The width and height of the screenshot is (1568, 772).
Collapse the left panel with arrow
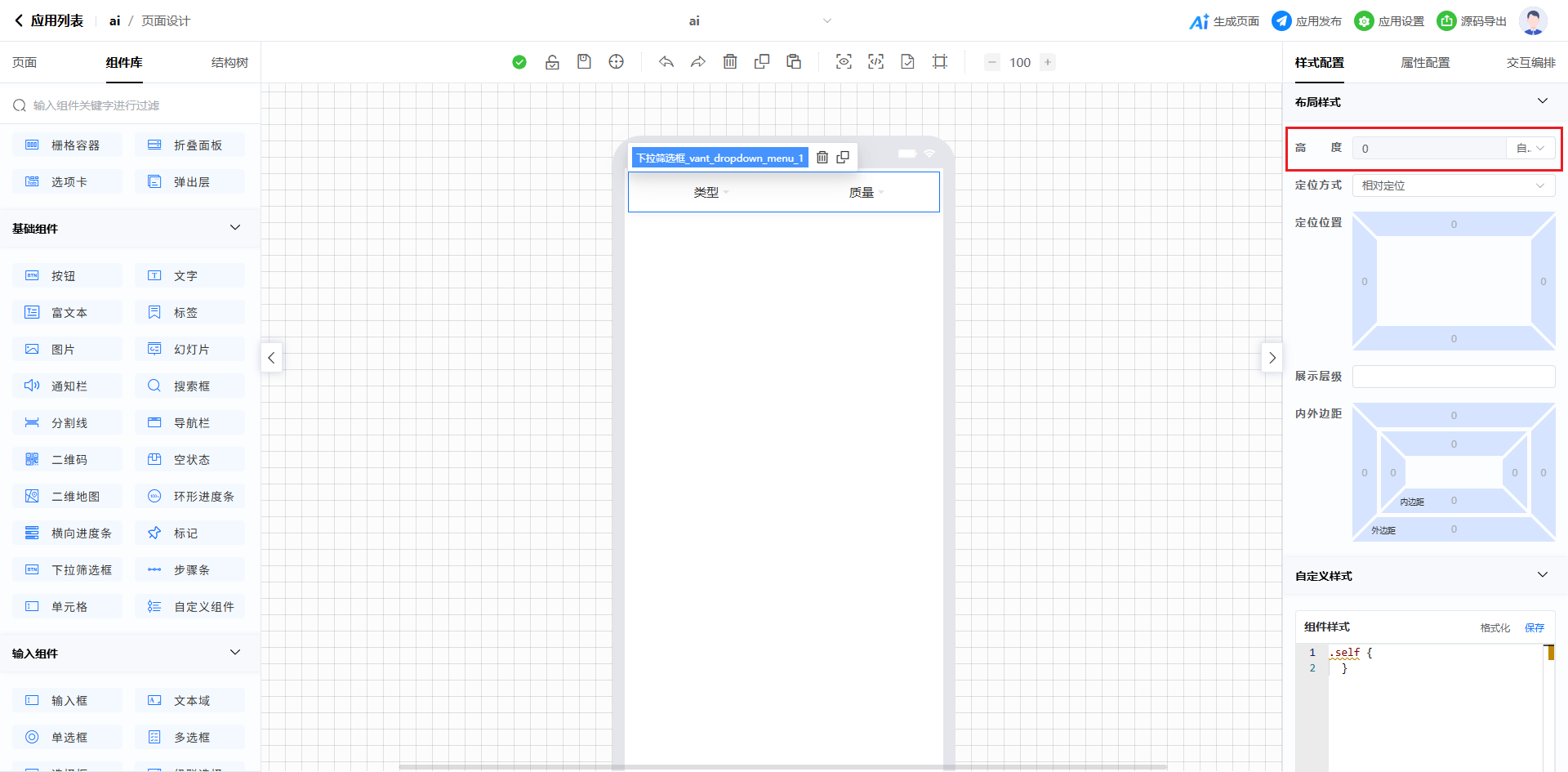point(271,358)
